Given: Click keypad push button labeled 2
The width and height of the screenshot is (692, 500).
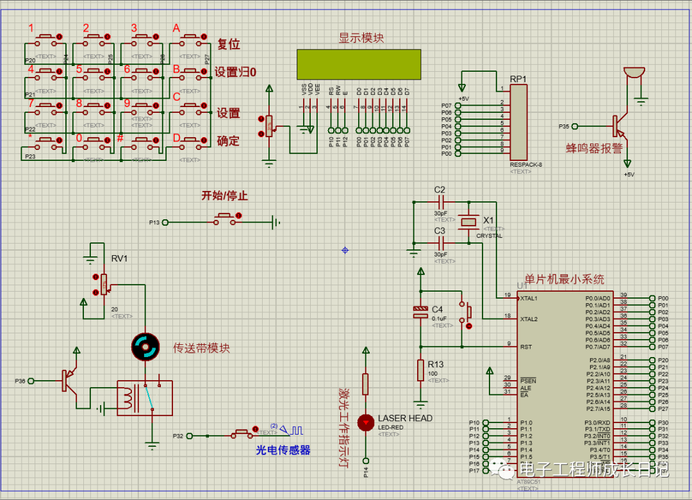Looking at the screenshot, I should pyautogui.click(x=94, y=41).
